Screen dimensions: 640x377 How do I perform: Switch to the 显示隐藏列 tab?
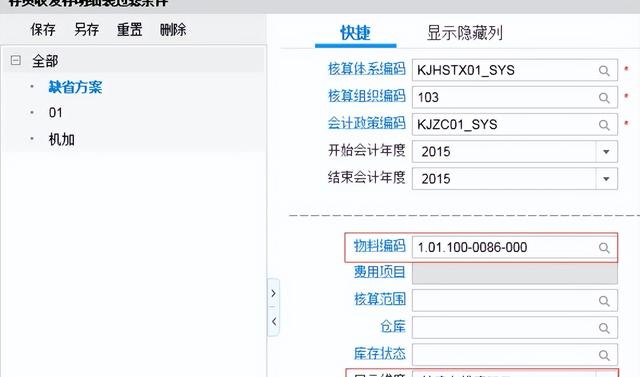coord(464,33)
